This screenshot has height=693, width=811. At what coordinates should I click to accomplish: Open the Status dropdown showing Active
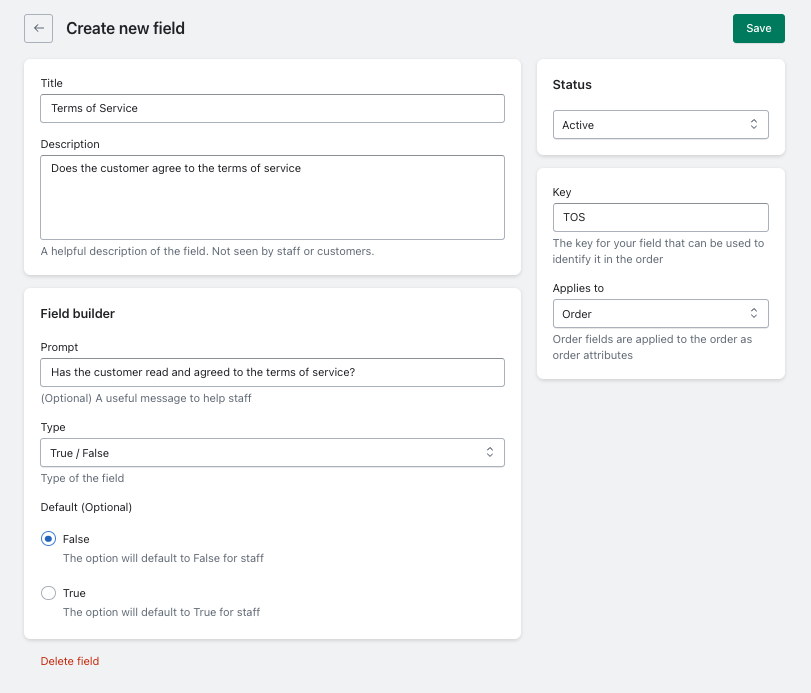pos(660,124)
